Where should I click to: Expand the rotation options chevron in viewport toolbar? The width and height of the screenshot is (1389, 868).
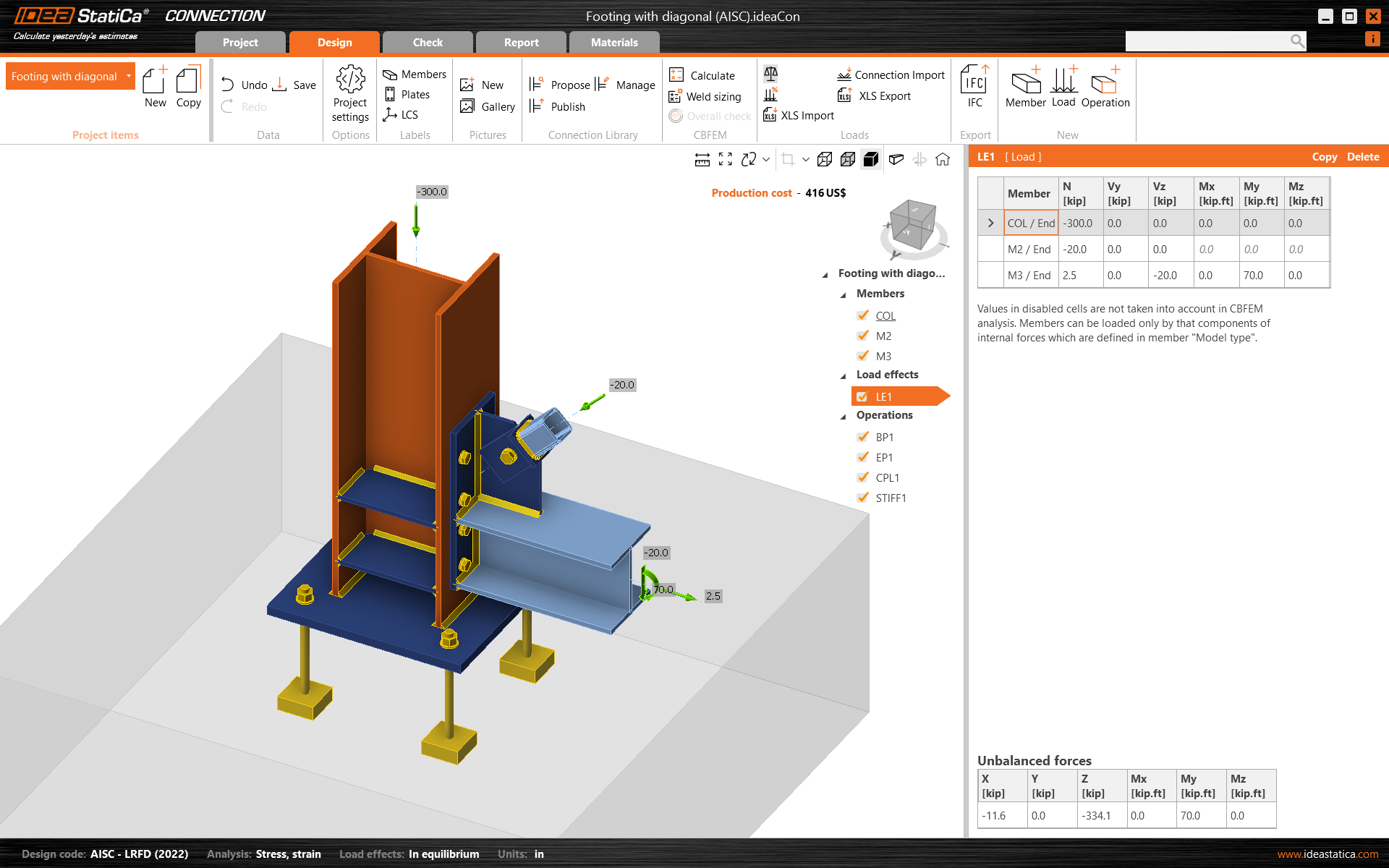[x=765, y=159]
